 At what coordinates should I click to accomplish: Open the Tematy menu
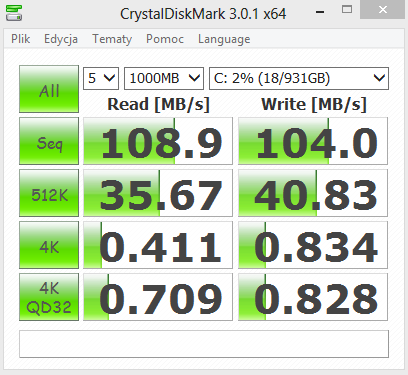point(112,39)
